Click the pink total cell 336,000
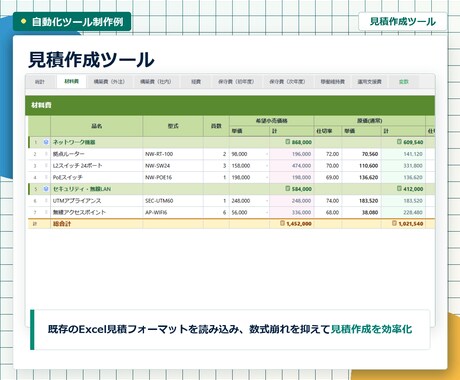This screenshot has width=460, height=380. click(291, 212)
